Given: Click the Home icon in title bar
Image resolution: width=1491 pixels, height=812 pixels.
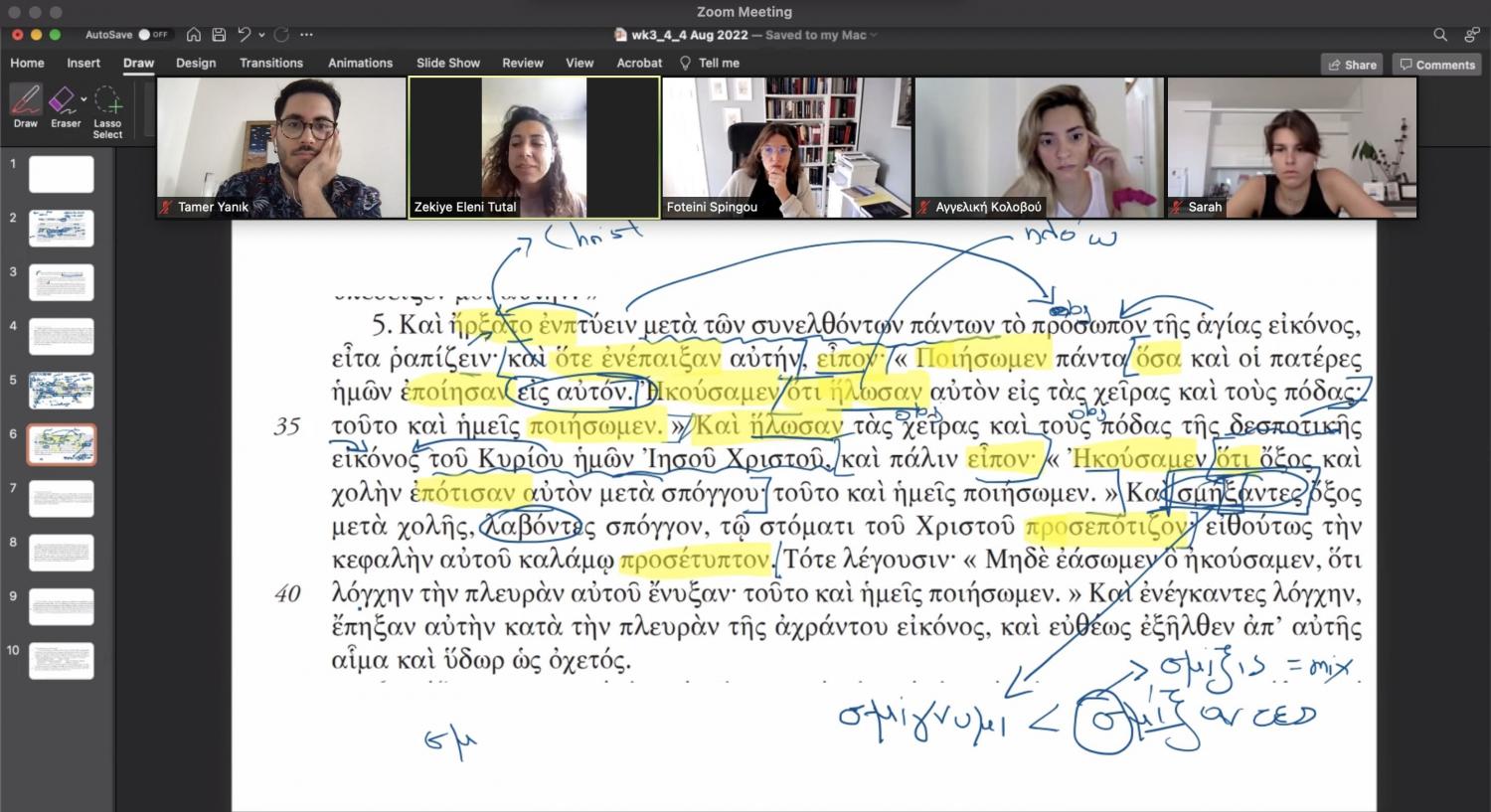Looking at the screenshot, I should point(194,35).
